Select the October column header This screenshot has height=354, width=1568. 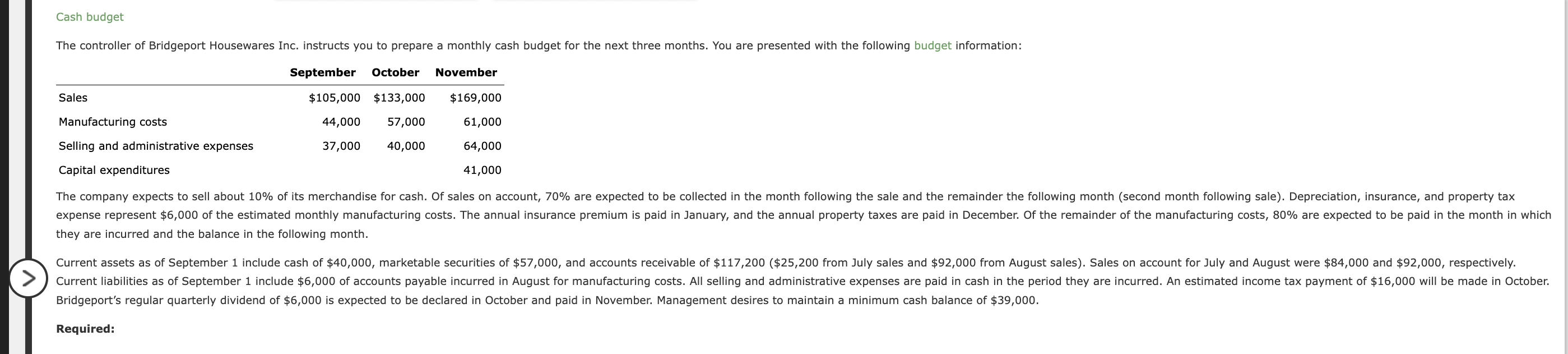396,72
